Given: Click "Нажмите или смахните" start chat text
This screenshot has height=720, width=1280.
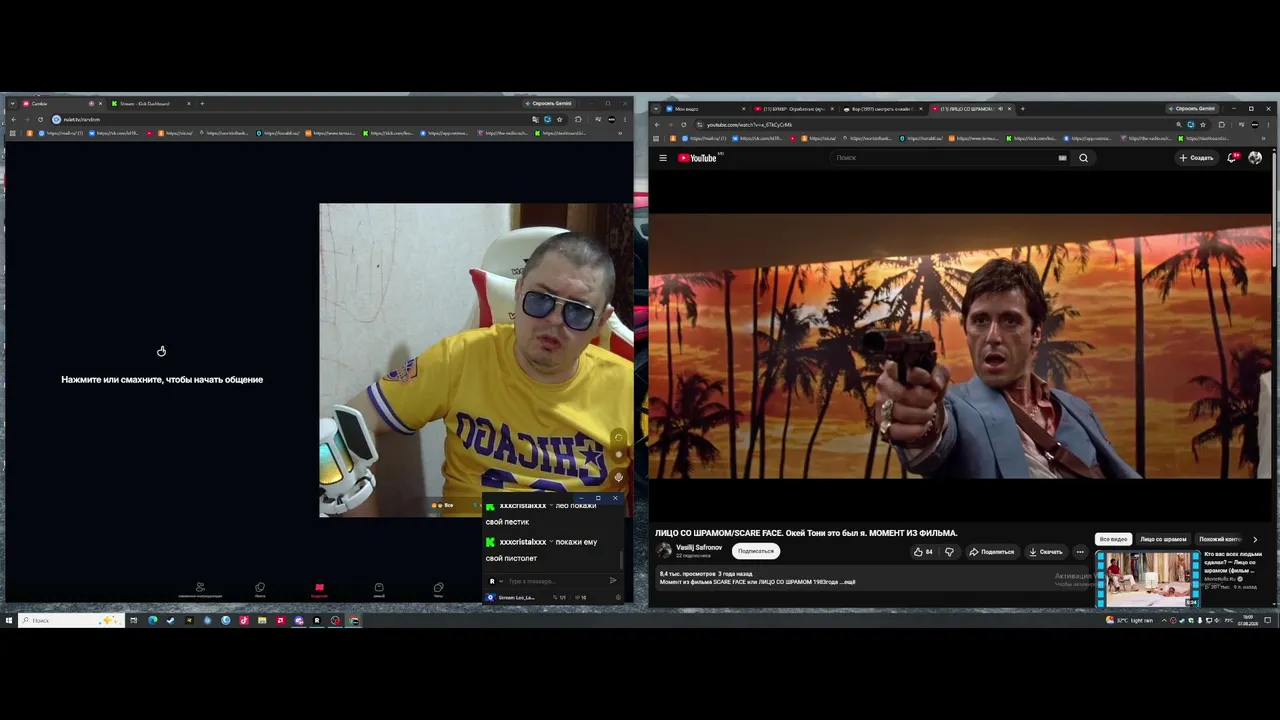Looking at the screenshot, I should point(162,380).
